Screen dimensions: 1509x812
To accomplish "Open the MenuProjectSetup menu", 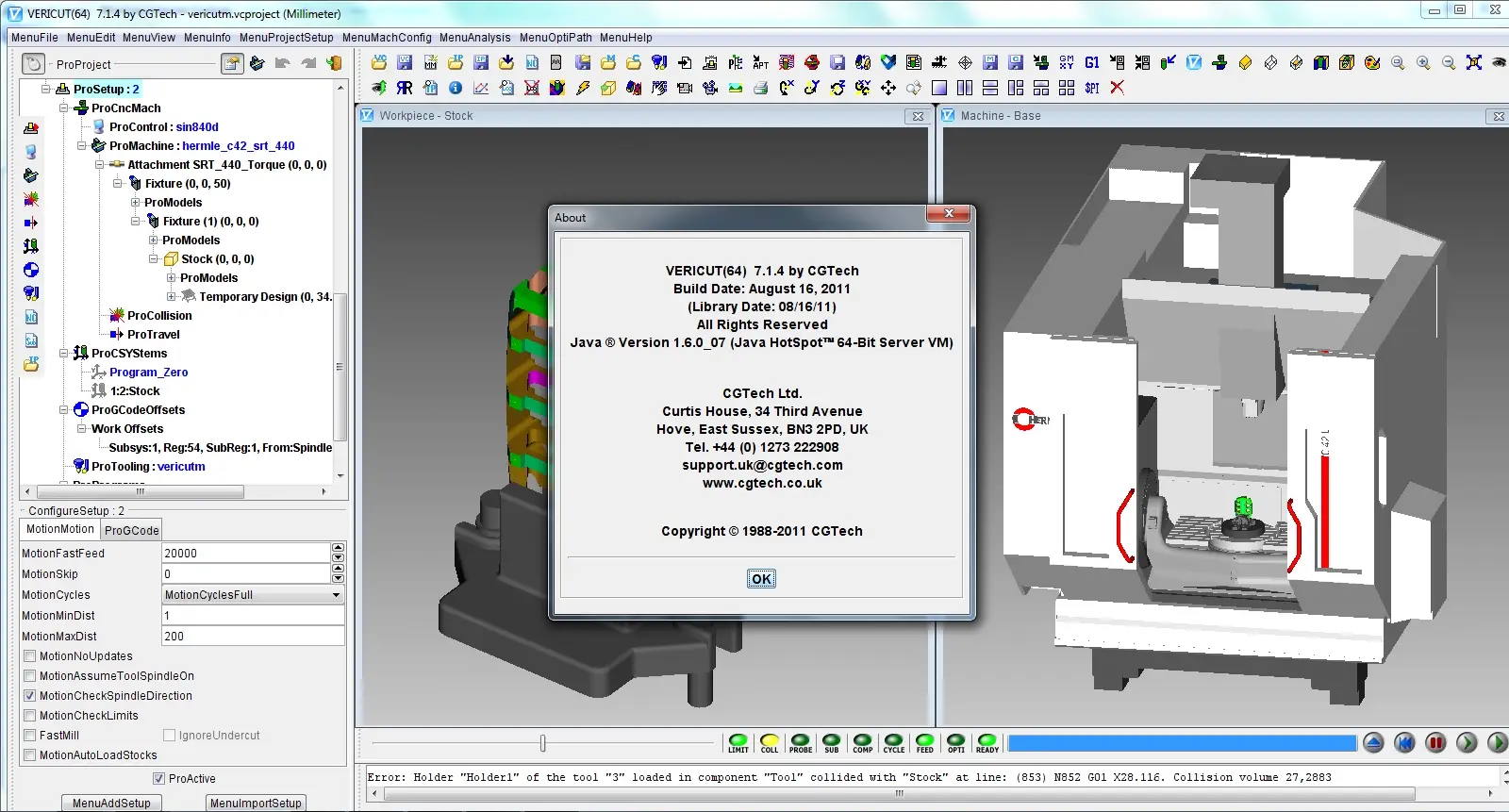I will coord(286,38).
